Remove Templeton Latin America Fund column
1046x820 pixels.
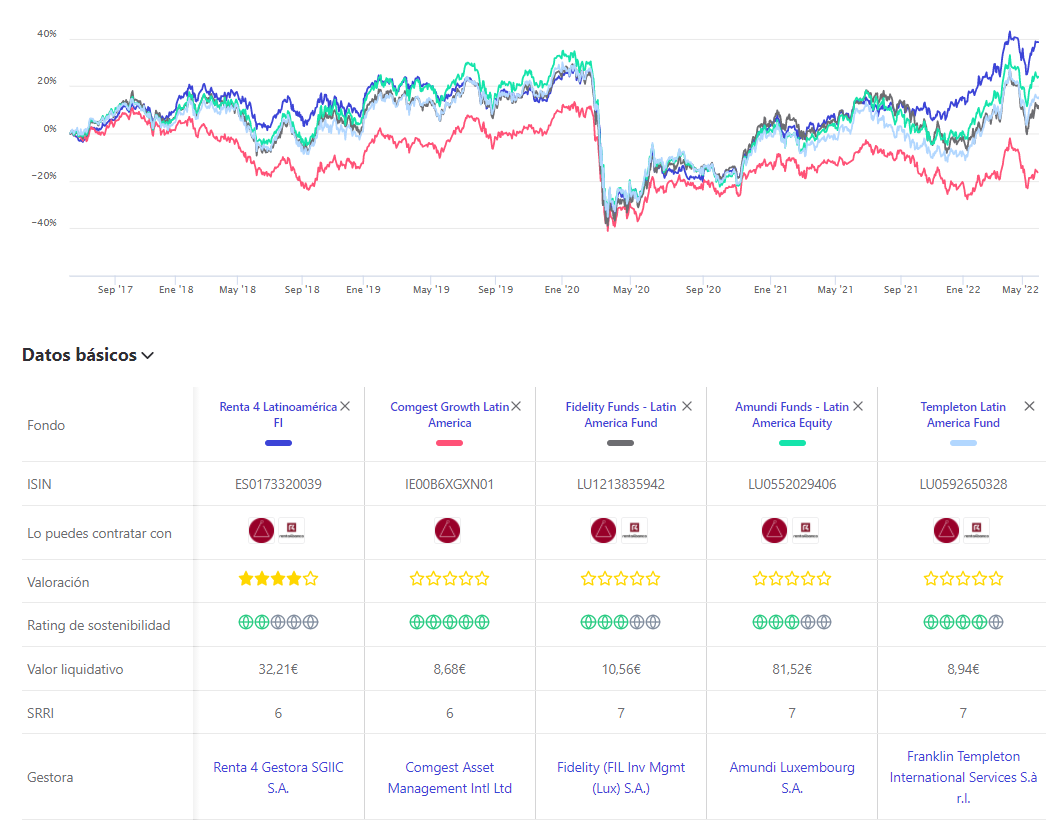click(1029, 406)
